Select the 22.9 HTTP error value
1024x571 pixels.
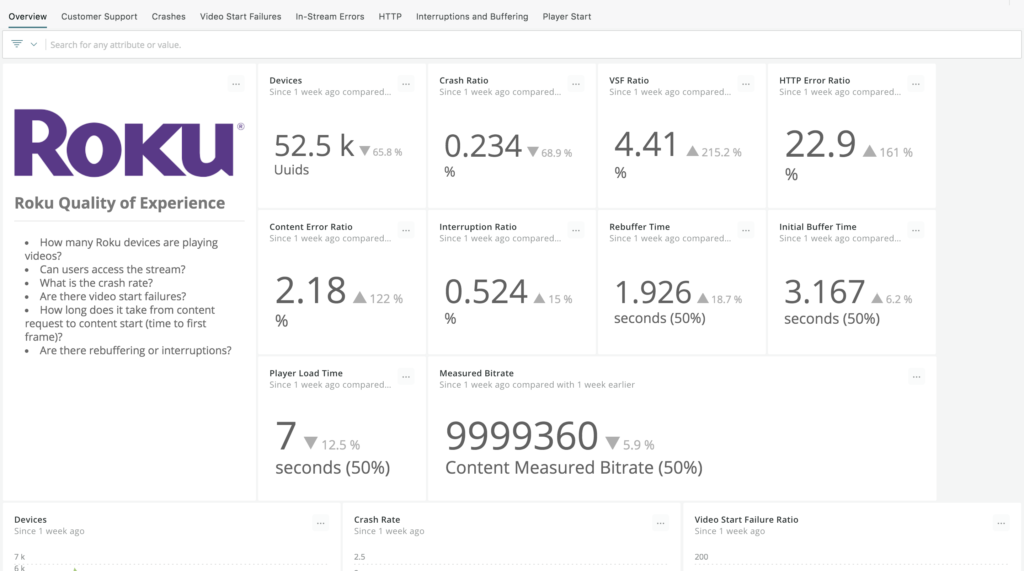point(820,144)
